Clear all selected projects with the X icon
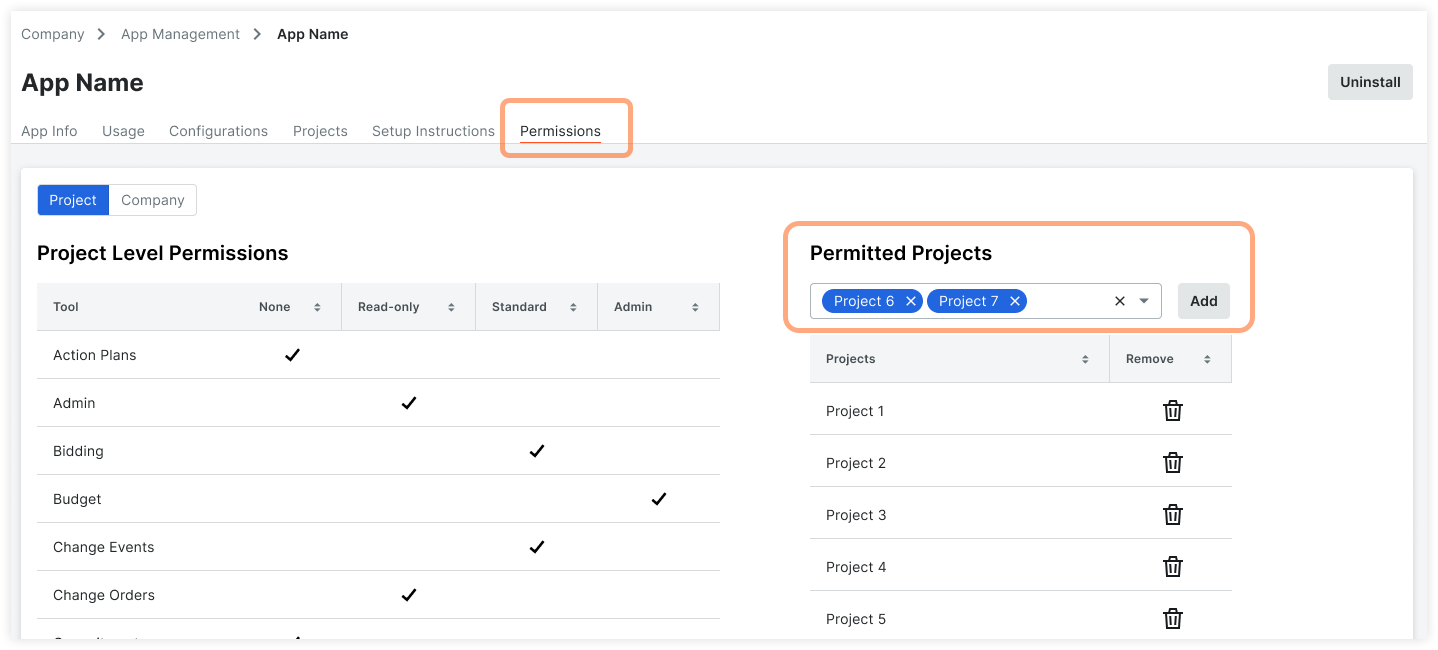 tap(1119, 300)
